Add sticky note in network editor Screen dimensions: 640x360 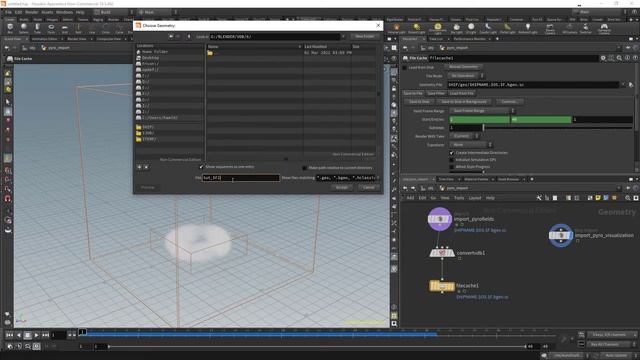pos(598,198)
